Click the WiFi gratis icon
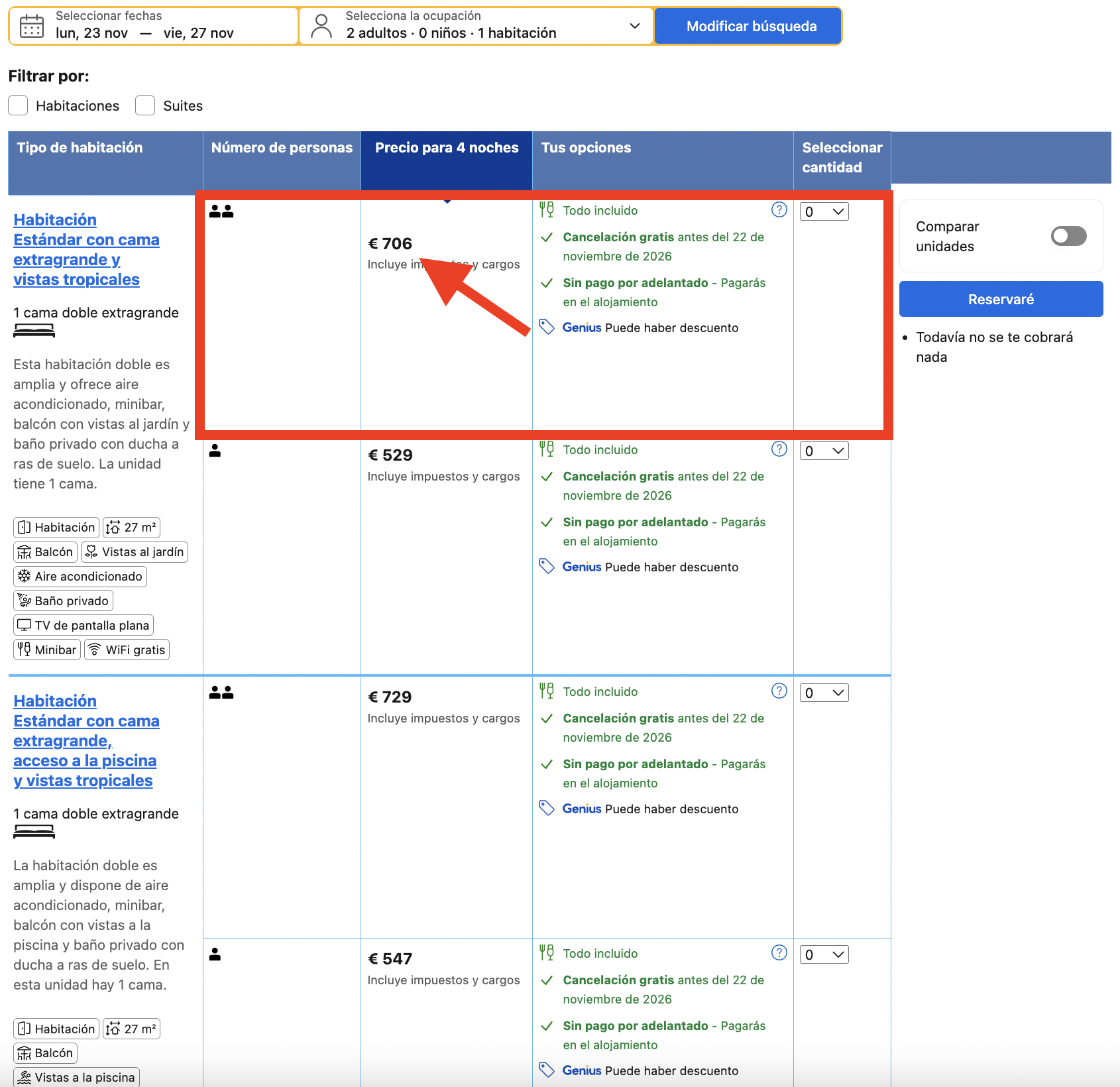Screen dimensions: 1120x1087 pos(95,650)
